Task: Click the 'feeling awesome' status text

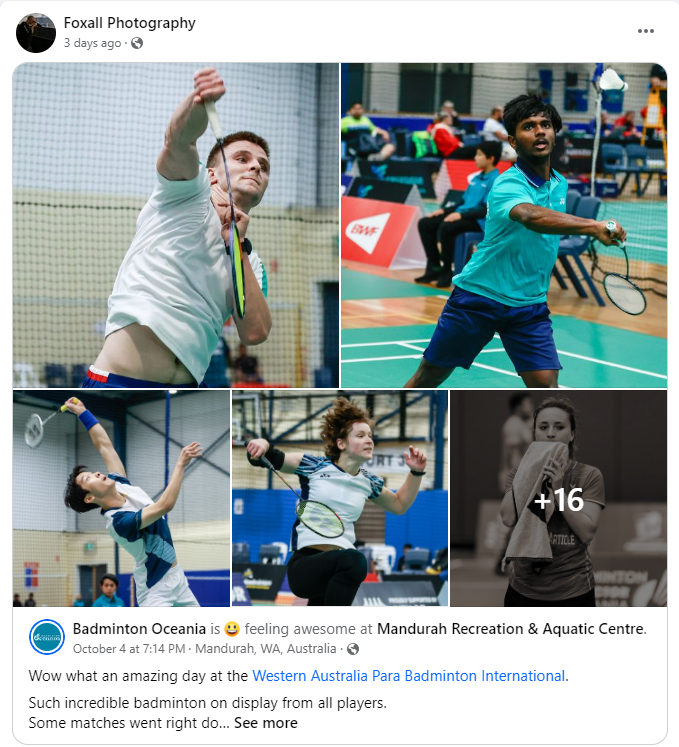Action: pyautogui.click(x=308, y=629)
